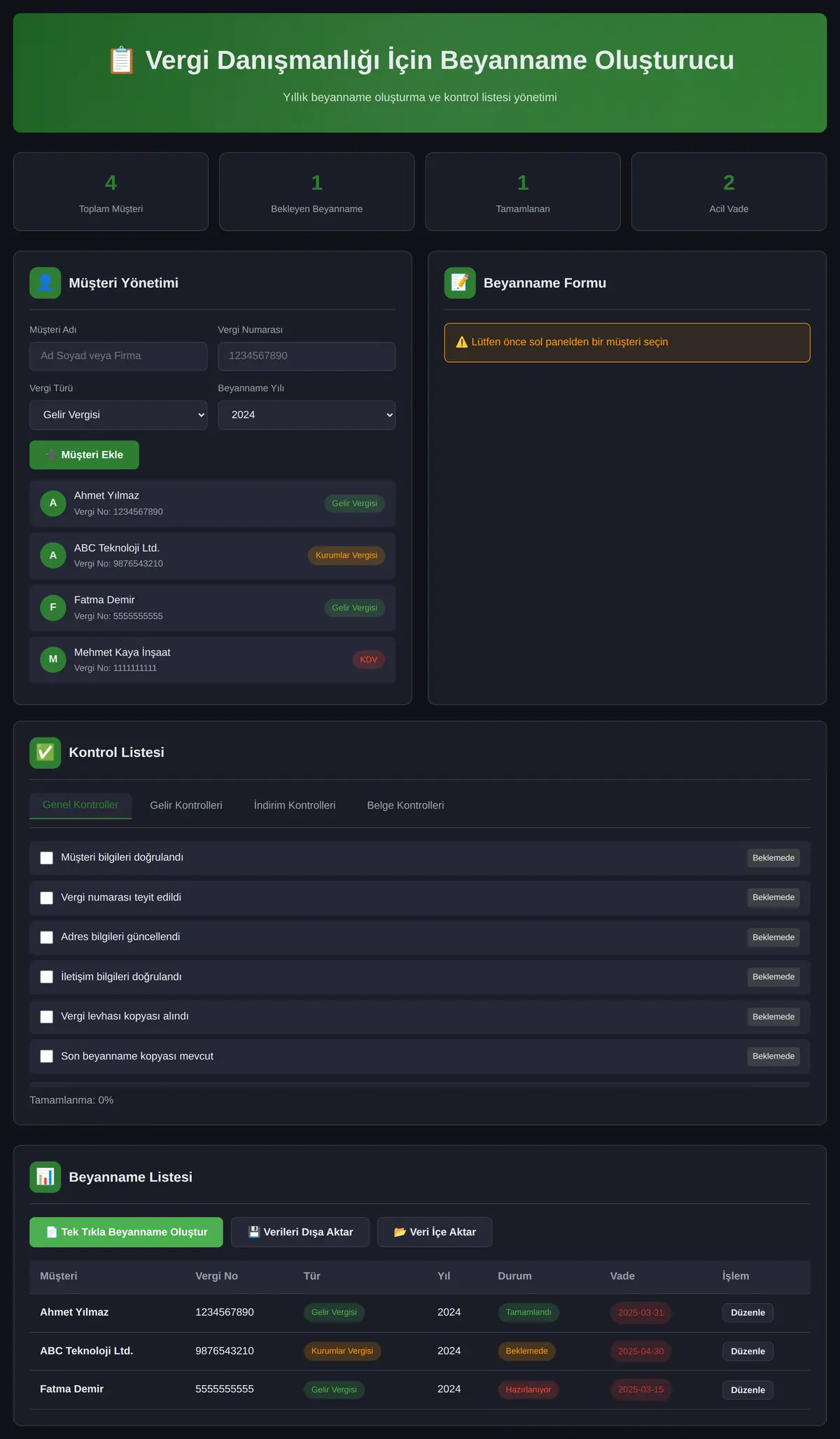Image resolution: width=840 pixels, height=1439 pixels.
Task: Edit the ABC Teknoloji Ltd. declaration row
Action: point(748,1351)
